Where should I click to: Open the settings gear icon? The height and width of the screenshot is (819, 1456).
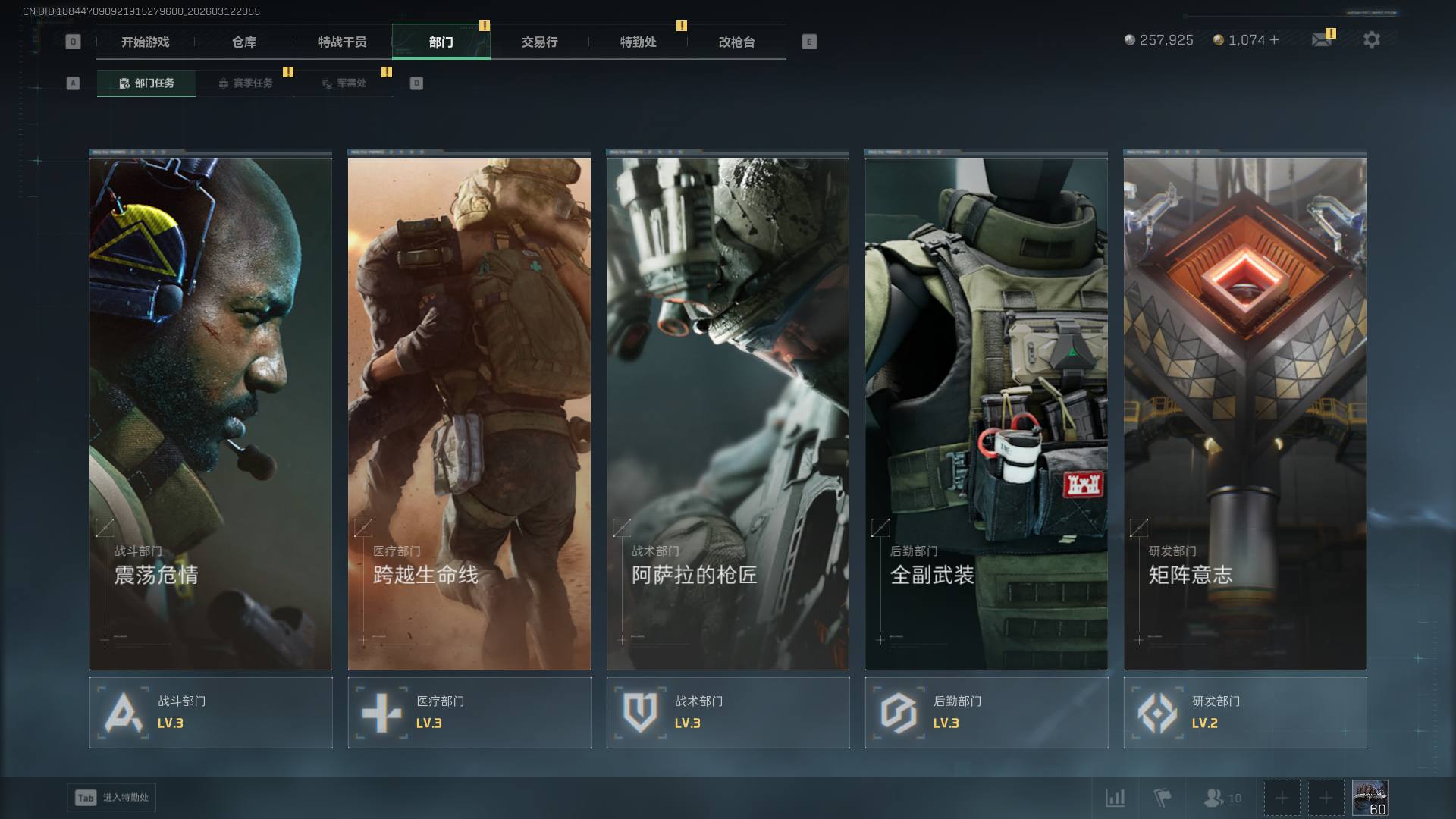[x=1371, y=39]
